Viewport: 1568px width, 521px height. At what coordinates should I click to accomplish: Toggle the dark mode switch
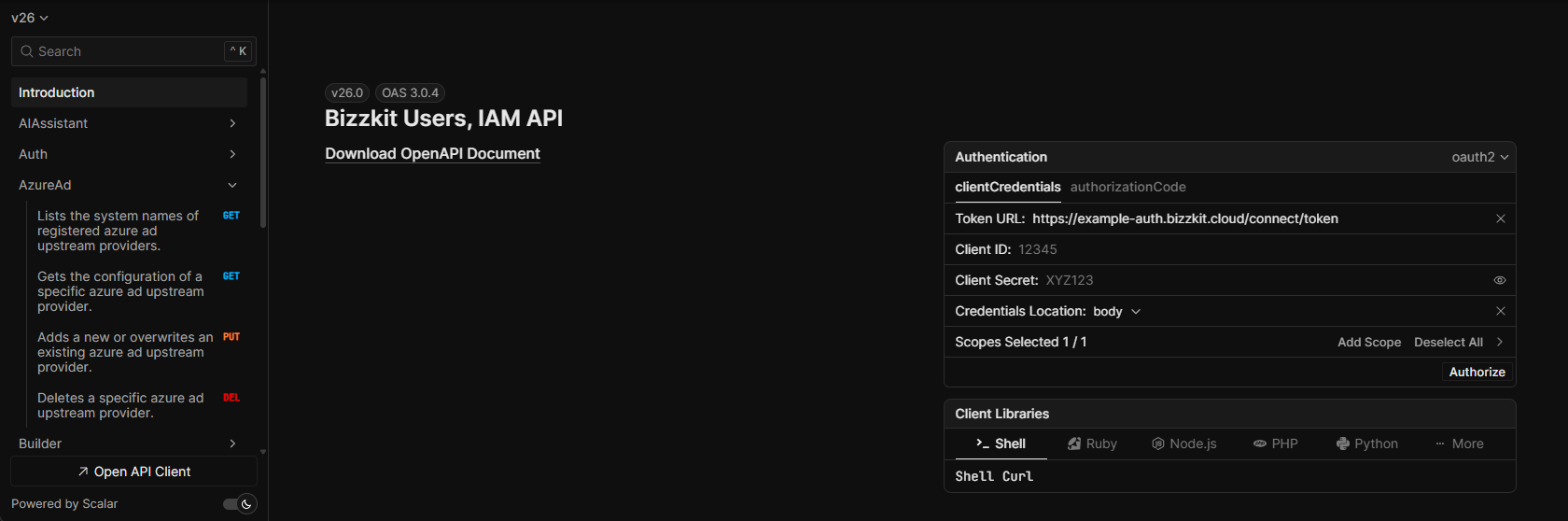point(239,504)
